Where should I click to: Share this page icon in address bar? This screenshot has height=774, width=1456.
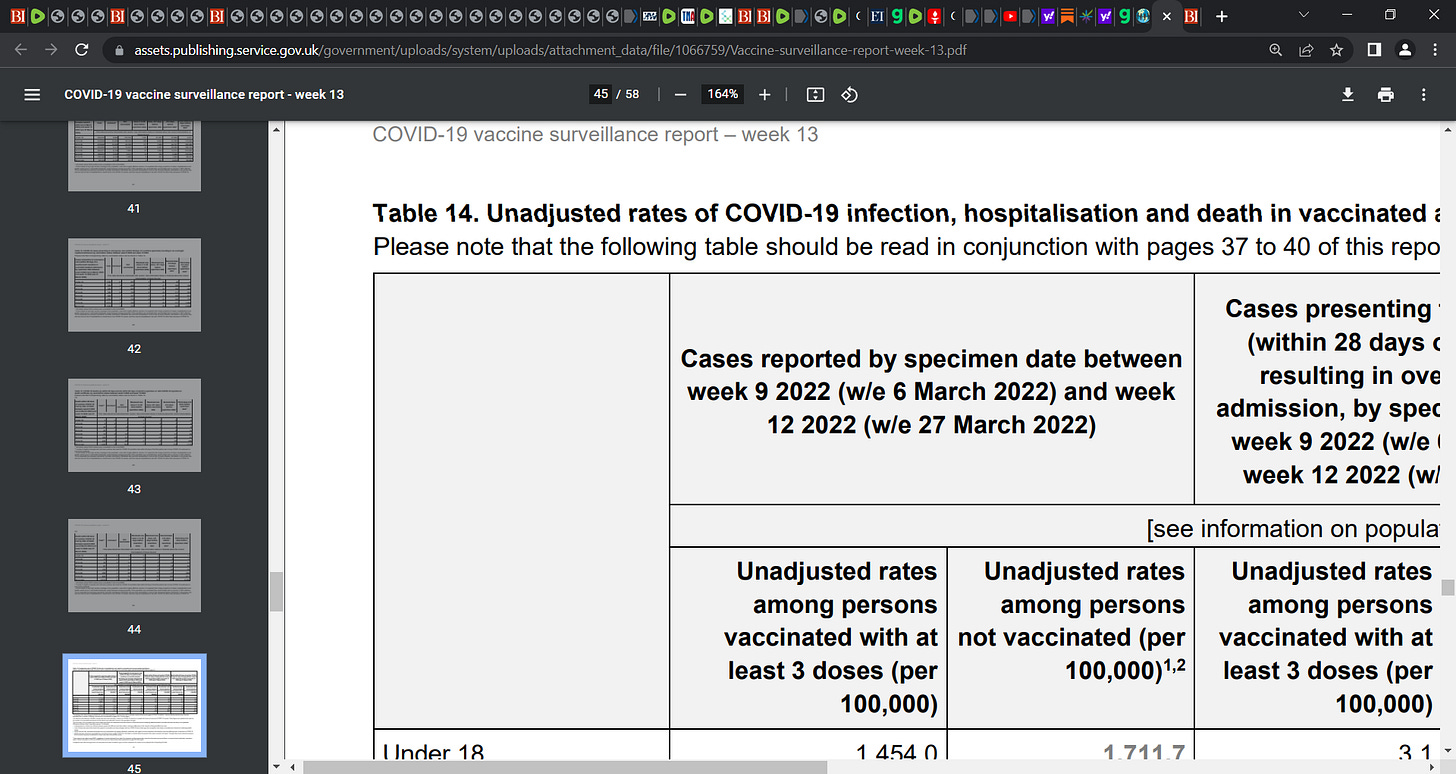[1306, 50]
